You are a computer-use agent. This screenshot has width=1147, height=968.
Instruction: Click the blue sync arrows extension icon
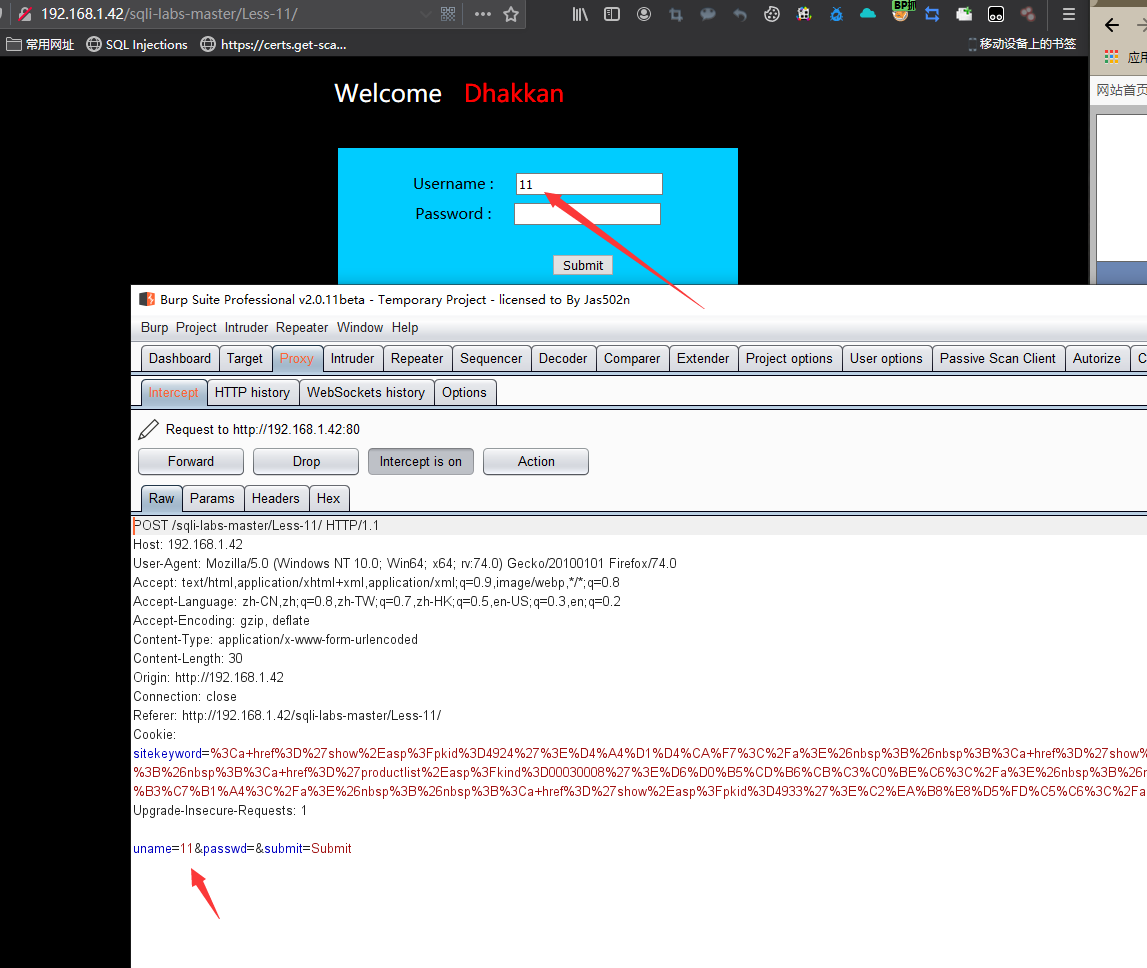(932, 14)
